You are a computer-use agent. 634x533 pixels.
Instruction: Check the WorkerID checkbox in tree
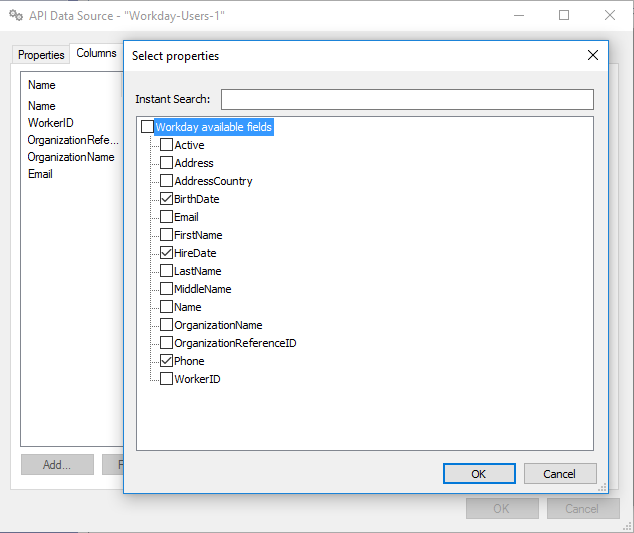pos(166,379)
